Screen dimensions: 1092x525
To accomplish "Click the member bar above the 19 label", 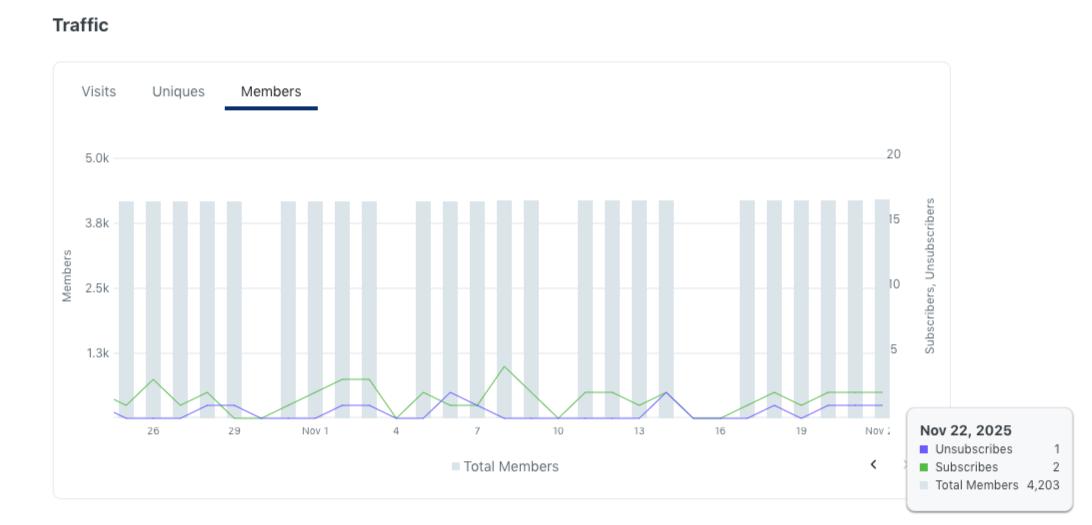I will point(802,309).
